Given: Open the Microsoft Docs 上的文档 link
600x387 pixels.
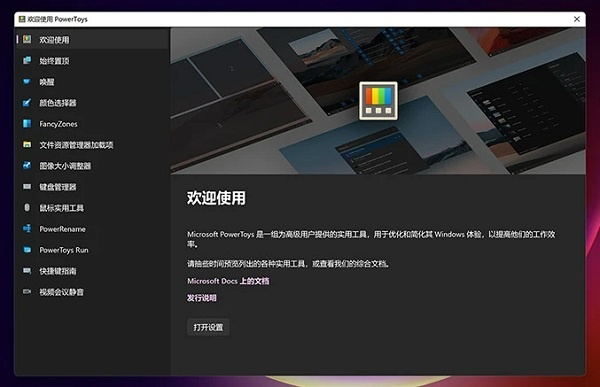Looking at the screenshot, I should (x=228, y=281).
